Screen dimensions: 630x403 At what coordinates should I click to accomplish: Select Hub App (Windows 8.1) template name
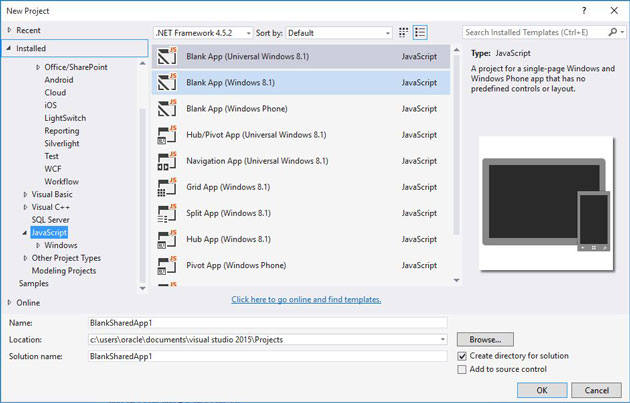[228, 239]
